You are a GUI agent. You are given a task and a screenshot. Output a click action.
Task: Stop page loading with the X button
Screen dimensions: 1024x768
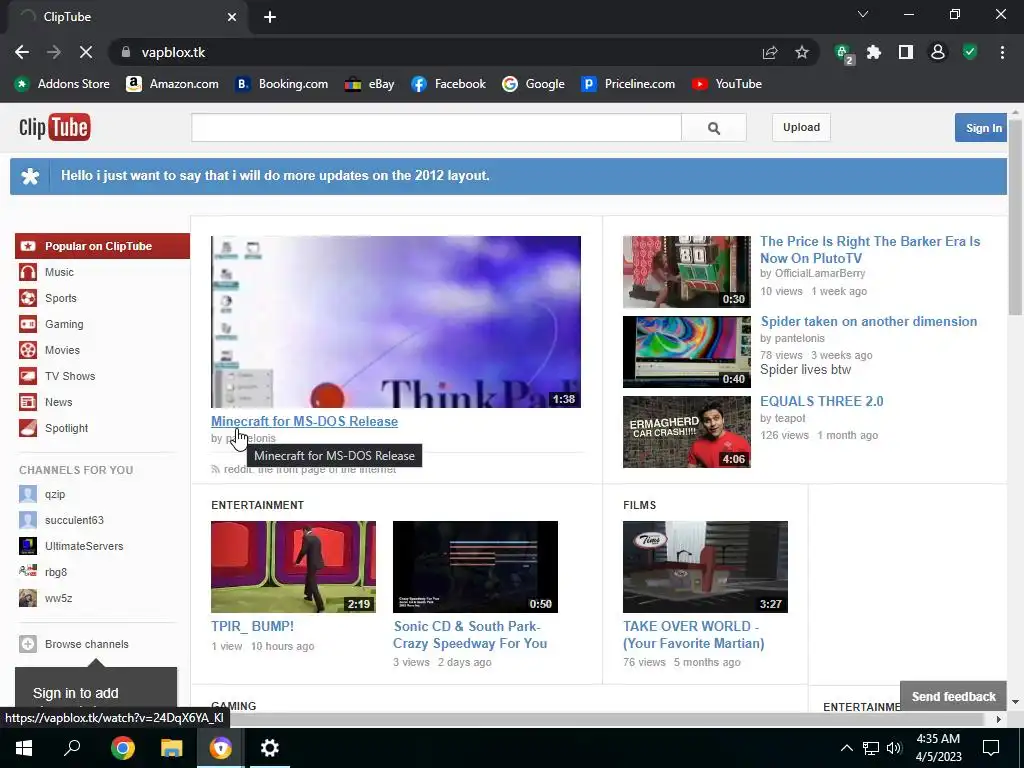pyautogui.click(x=86, y=52)
